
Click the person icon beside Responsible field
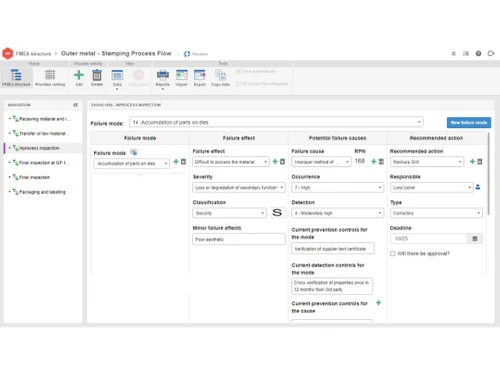(x=478, y=187)
